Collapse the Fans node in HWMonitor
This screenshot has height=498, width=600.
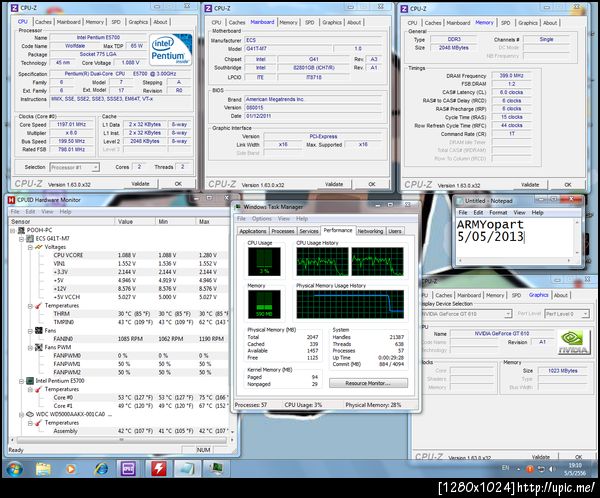(30, 331)
